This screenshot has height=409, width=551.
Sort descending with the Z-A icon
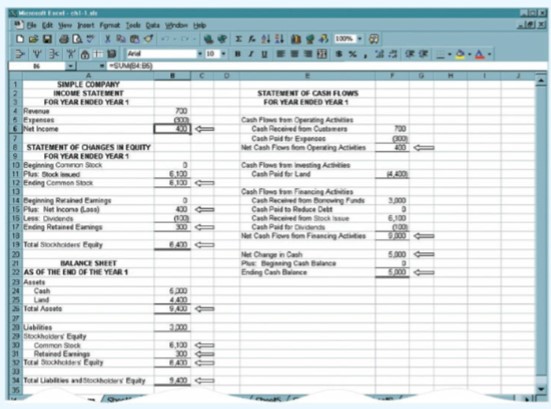click(279, 39)
